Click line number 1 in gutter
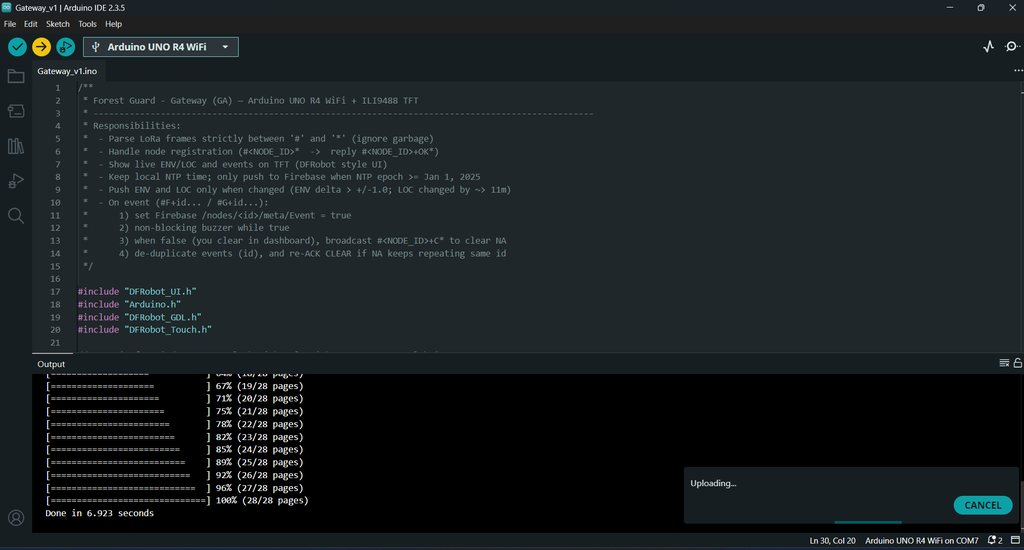Image resolution: width=1024 pixels, height=550 pixels. click(x=57, y=88)
